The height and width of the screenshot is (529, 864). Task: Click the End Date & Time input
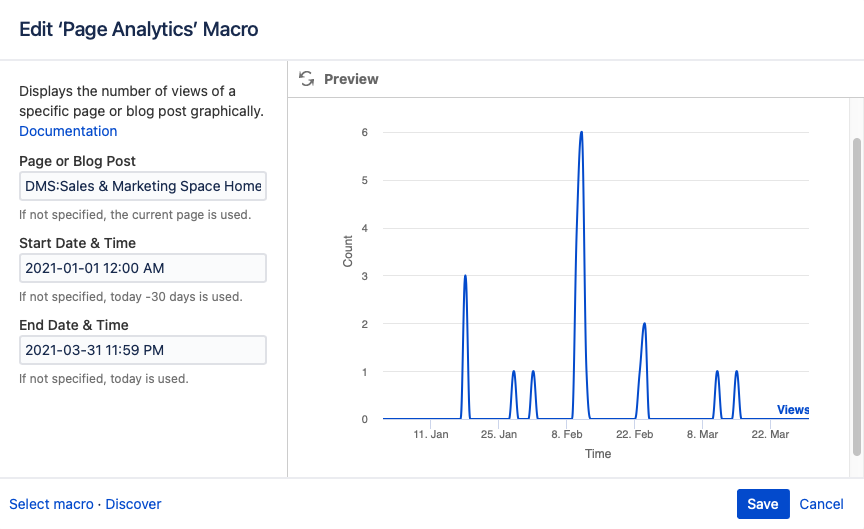[x=143, y=350]
